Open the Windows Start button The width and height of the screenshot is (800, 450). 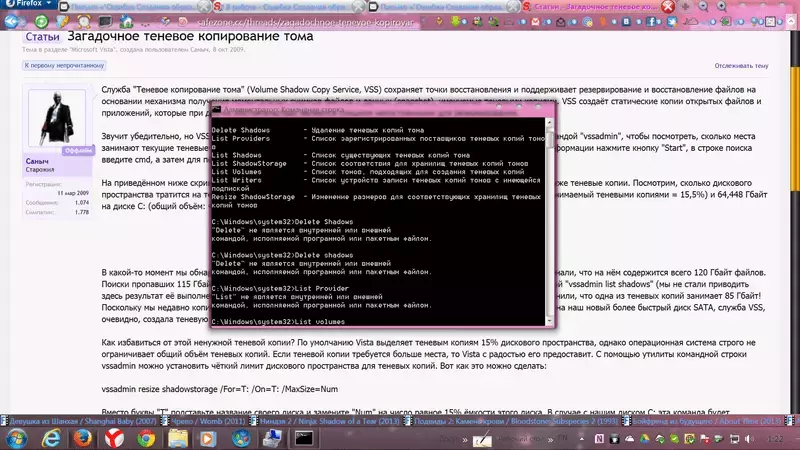point(16,439)
